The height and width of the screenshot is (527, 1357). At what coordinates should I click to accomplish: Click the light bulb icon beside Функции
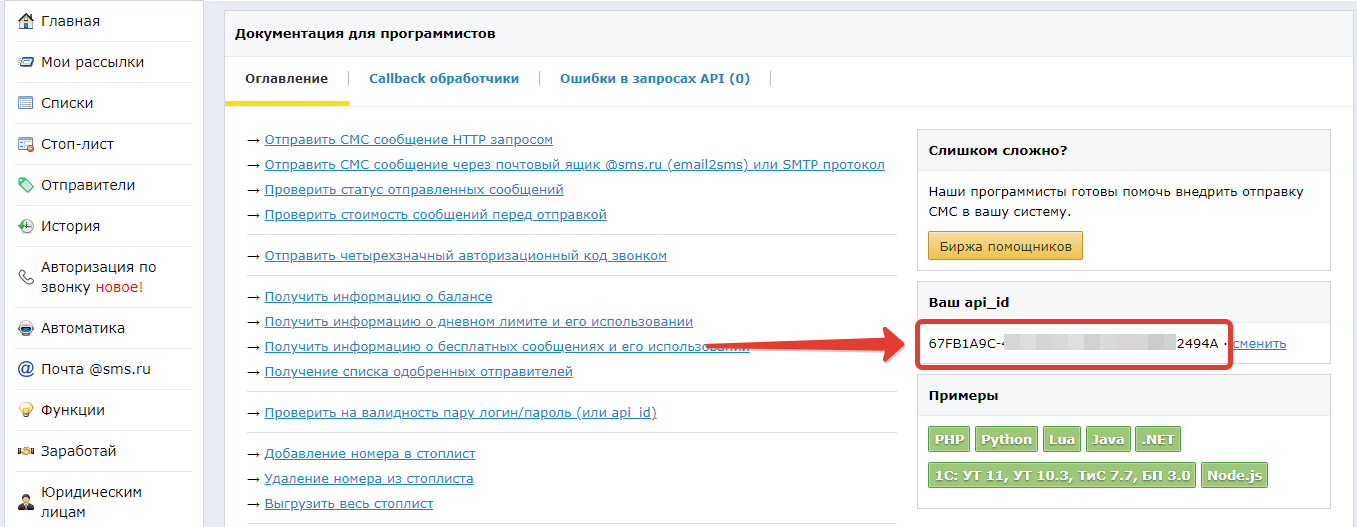click(x=26, y=410)
